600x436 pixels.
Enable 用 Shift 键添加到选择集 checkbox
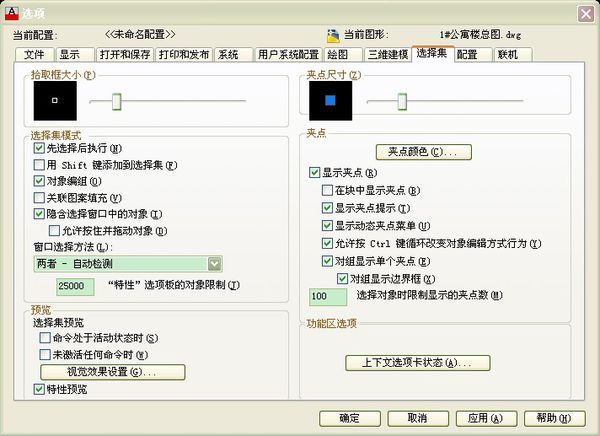pos(39,165)
